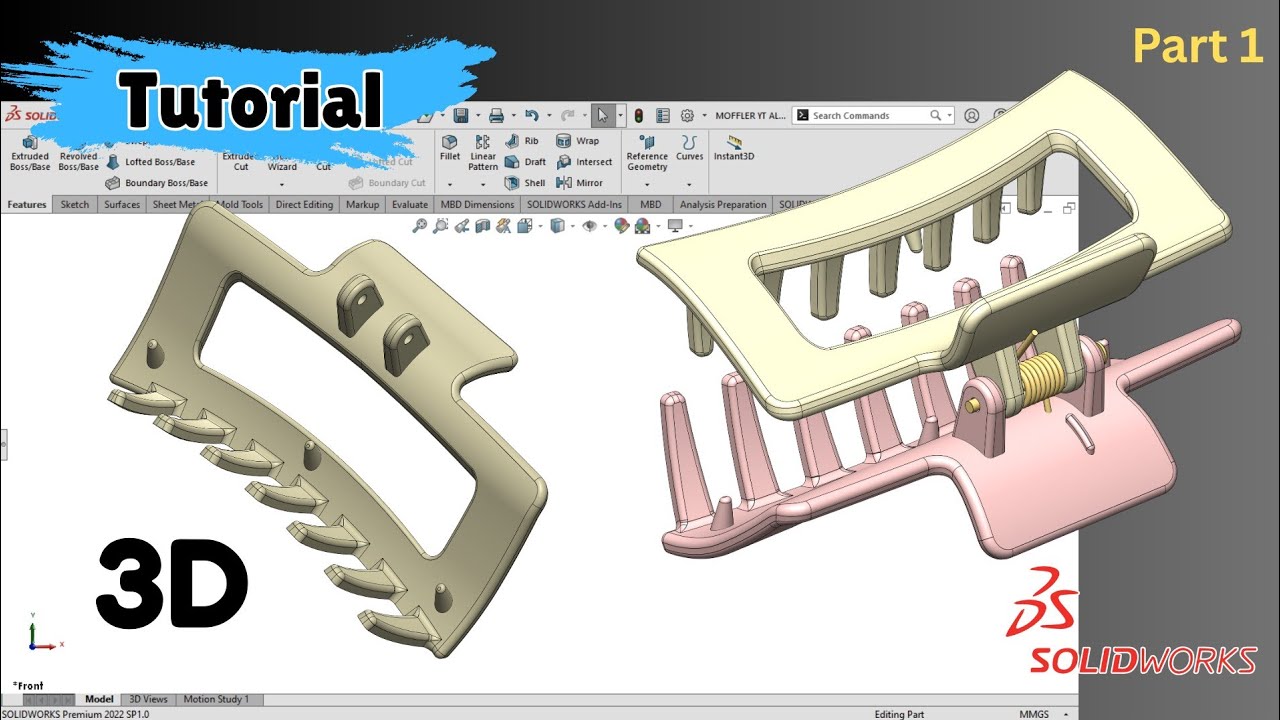Viewport: 1280px width, 720px height.
Task: Switch to the 3D Views bottom tab
Action: pyautogui.click(x=149, y=699)
